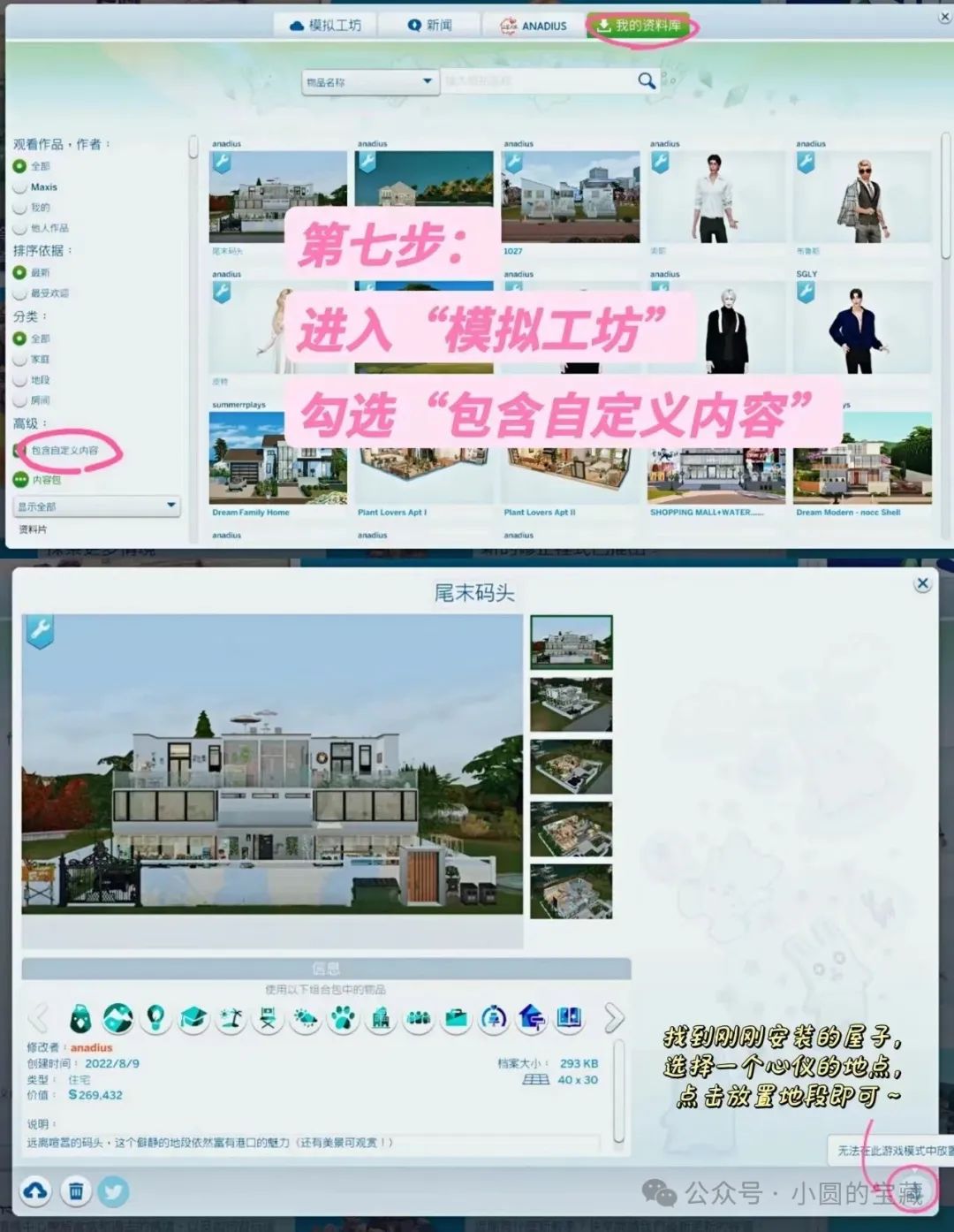This screenshot has width=954, height=1232.
Task: Open the 模拟工坊 gallery tab
Action: click(325, 26)
